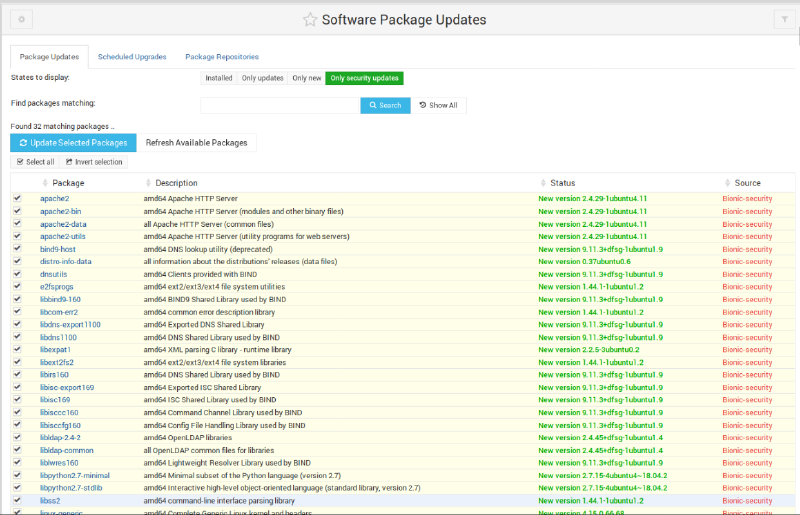The width and height of the screenshot is (800, 515).
Task: Click the filter funnel icon top right
Action: [x=785, y=19]
